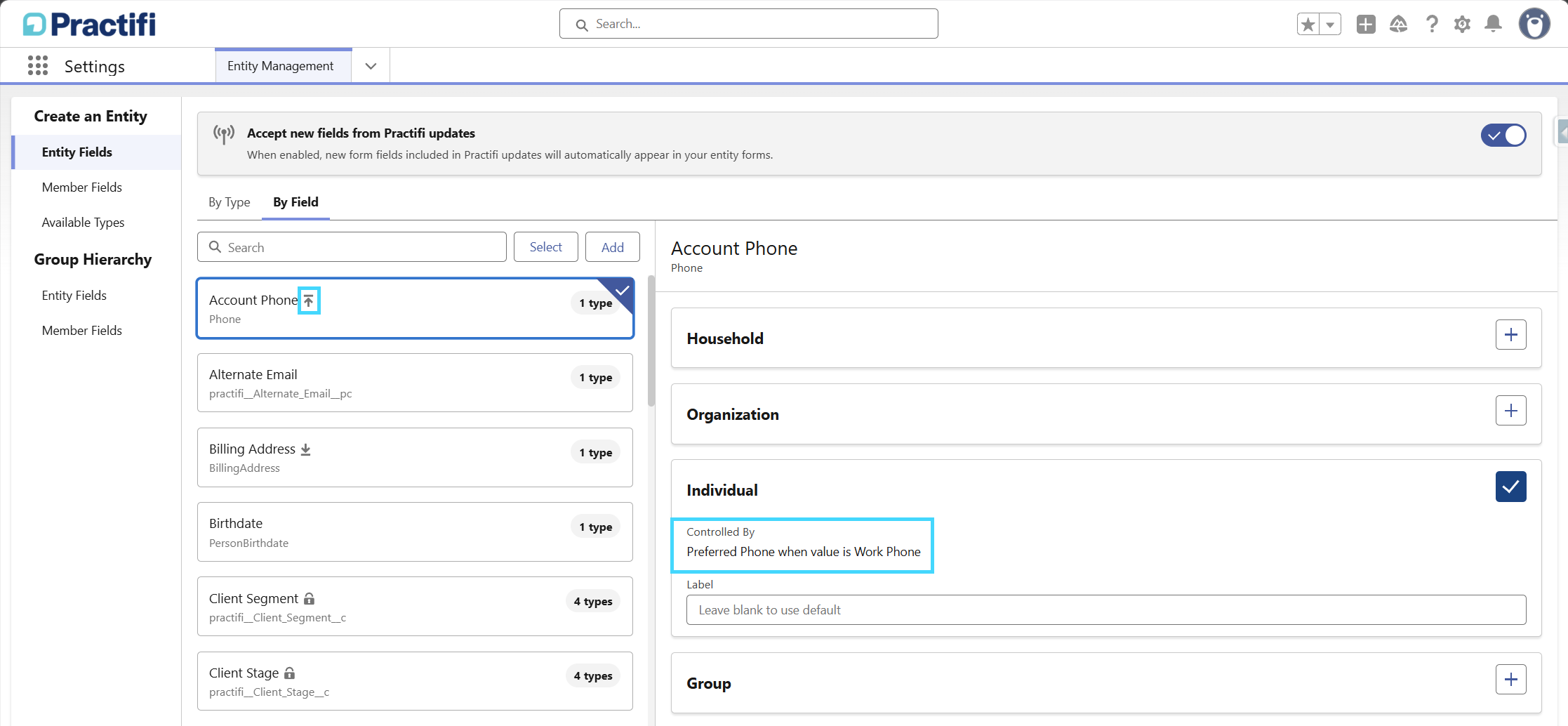Open the Entity Management tab dropdown chevron
Viewport: 1568px width, 726px height.
371,66
